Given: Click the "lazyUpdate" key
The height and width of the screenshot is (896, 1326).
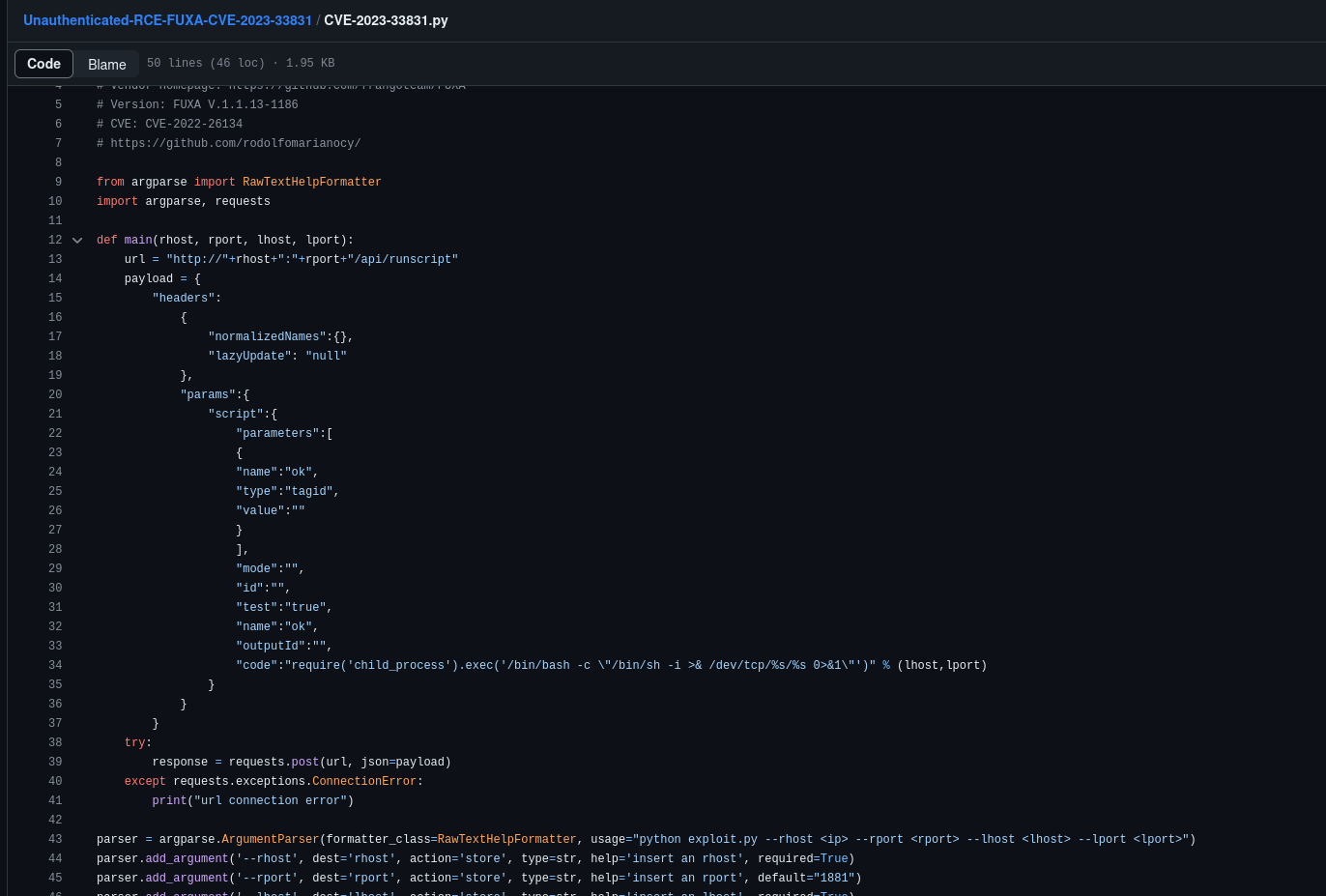Looking at the screenshot, I should (x=249, y=356).
